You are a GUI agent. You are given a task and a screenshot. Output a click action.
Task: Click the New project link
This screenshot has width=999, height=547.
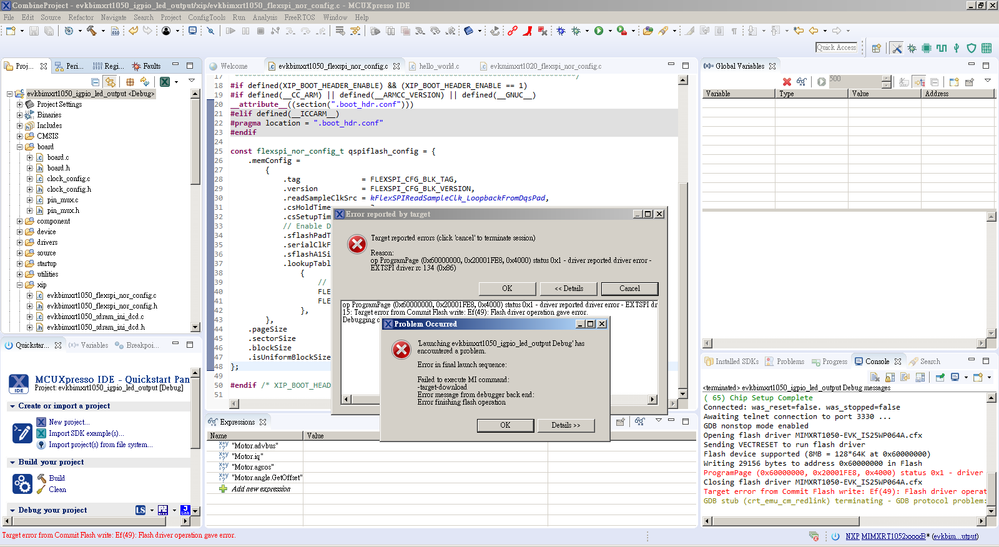[x=69, y=422]
